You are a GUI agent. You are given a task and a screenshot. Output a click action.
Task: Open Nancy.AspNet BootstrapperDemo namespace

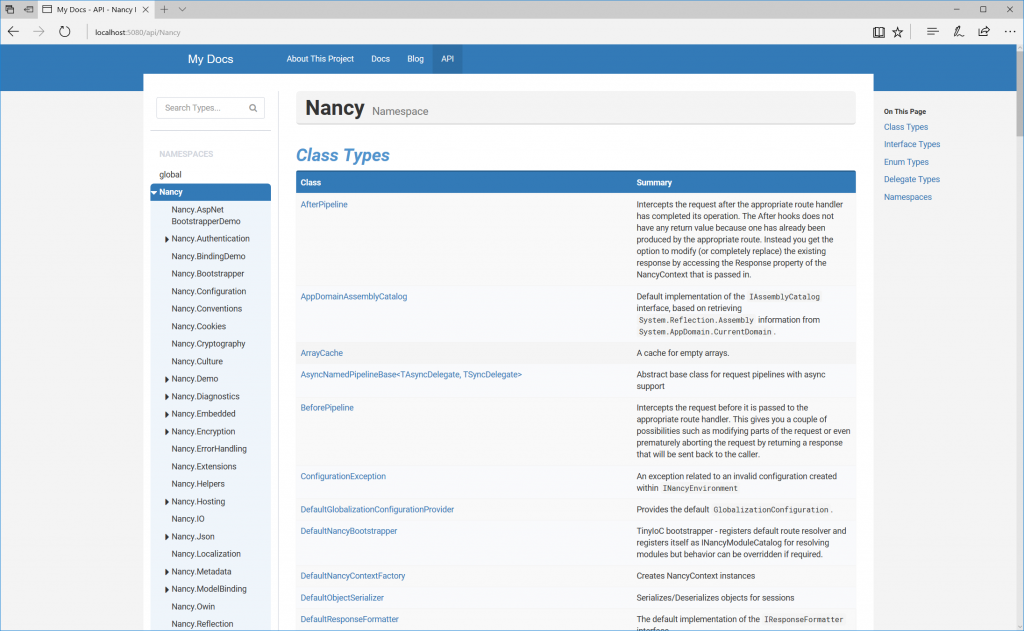[206, 216]
